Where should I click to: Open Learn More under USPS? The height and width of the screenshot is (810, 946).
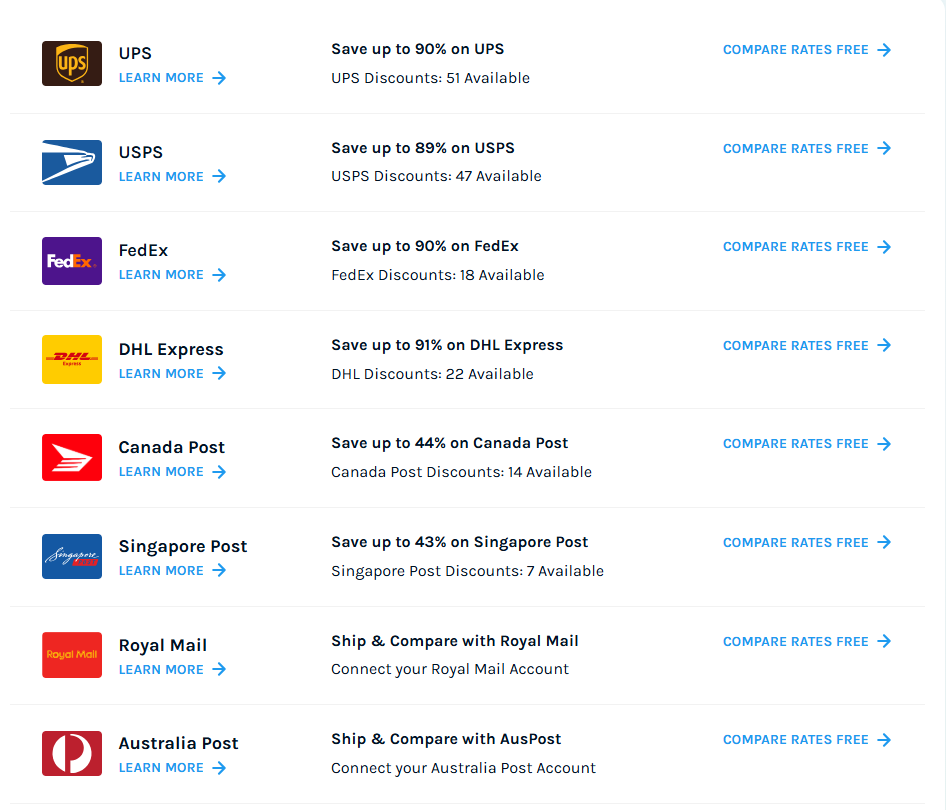coord(173,177)
